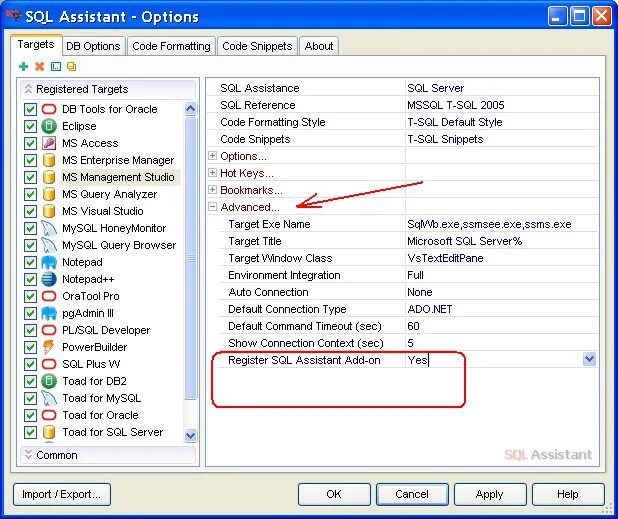618x519 pixels.
Task: Click the Toad for SQL Server cylinder icon
Action: point(49,432)
